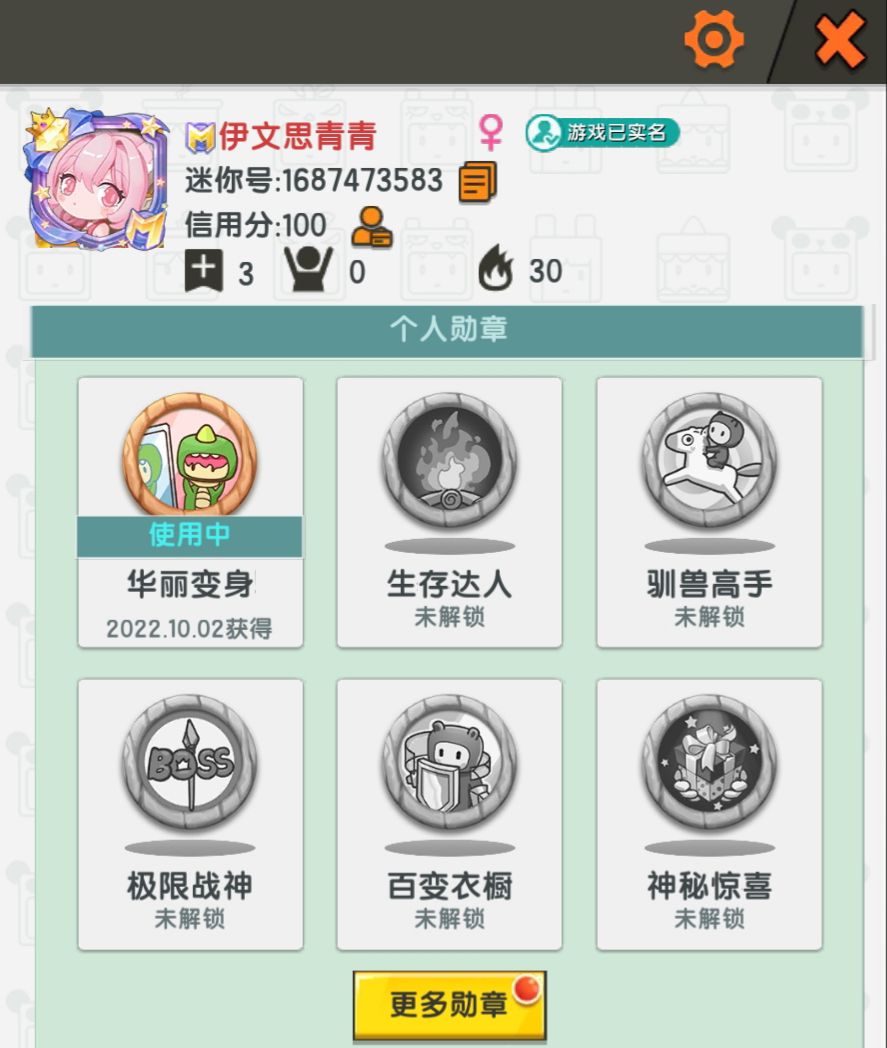Tap the female gender symbol icon
The width and height of the screenshot is (887, 1048).
point(491,132)
